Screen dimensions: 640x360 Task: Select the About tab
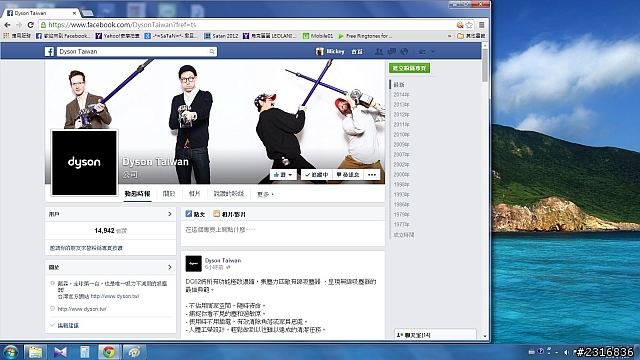coord(169,194)
